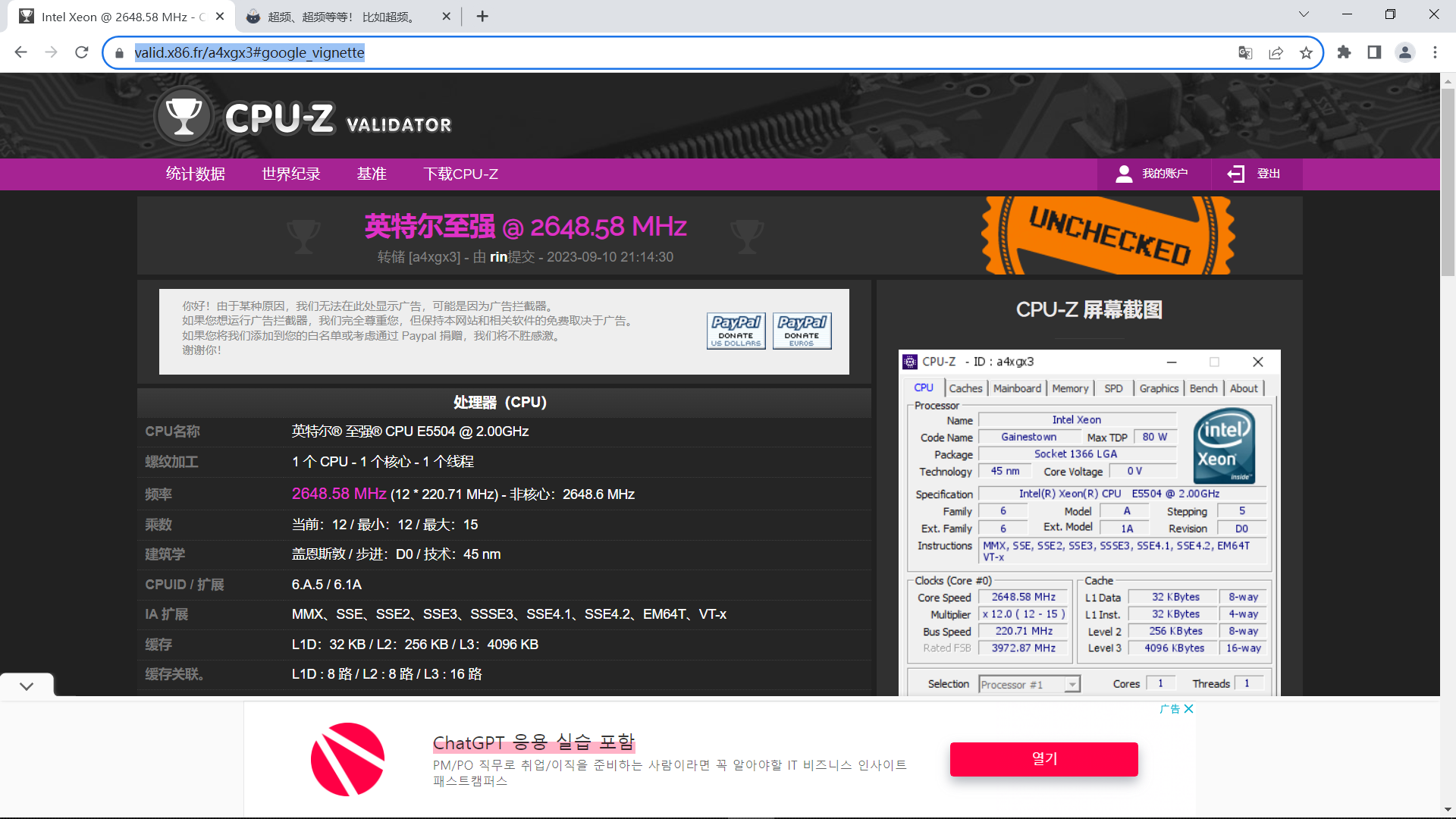Click the scrollbar up arrow
The image size is (1456, 819).
tap(1448, 80)
